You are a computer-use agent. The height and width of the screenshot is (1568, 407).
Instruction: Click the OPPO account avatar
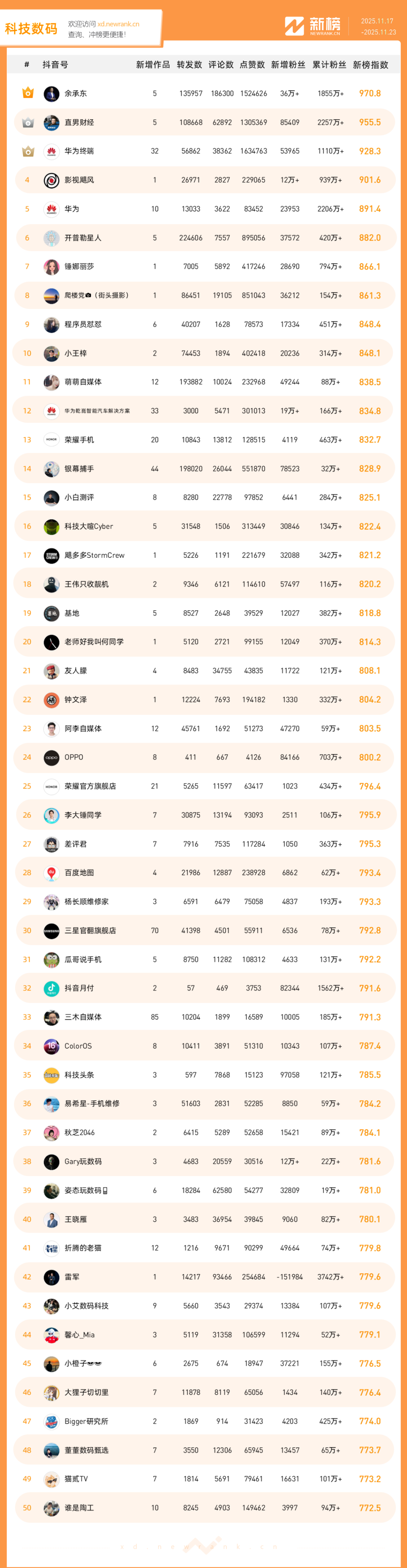click(x=51, y=757)
